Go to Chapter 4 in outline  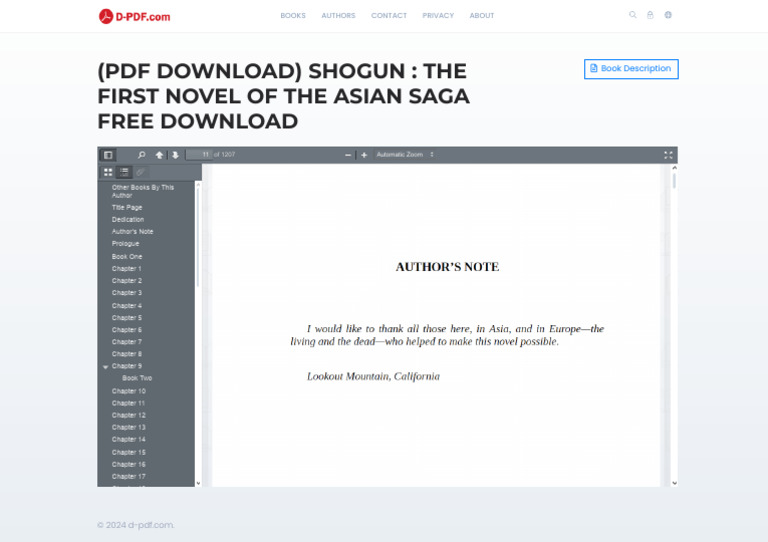click(x=126, y=306)
